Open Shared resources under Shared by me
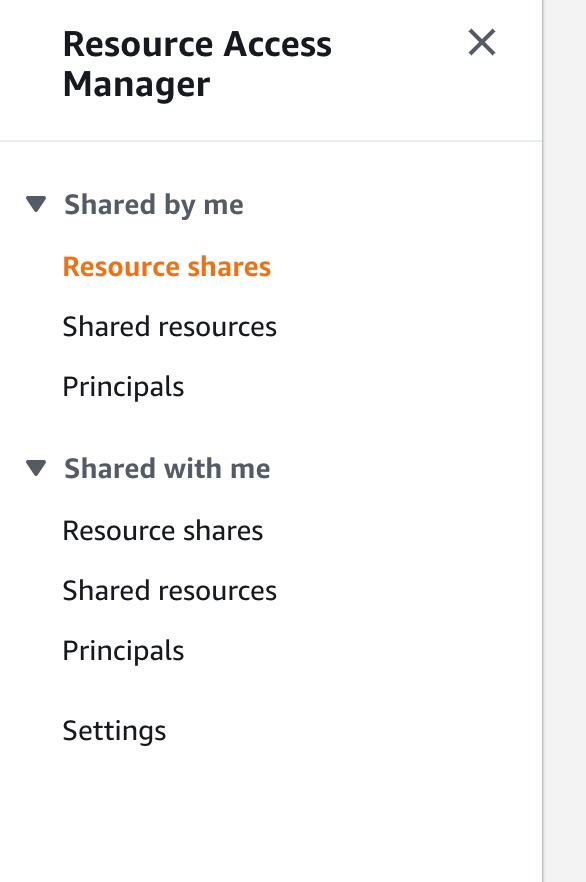 (170, 326)
